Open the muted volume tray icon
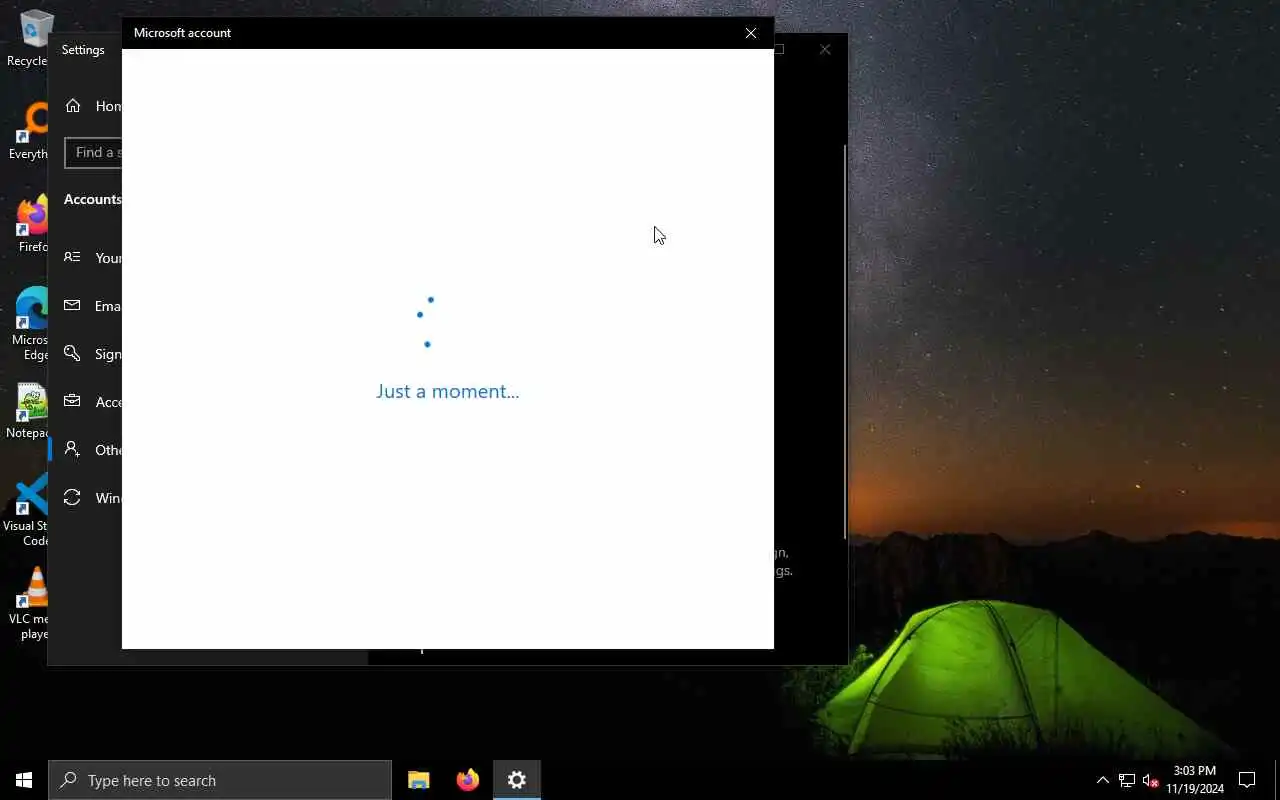Image resolution: width=1280 pixels, height=800 pixels. [1150, 780]
